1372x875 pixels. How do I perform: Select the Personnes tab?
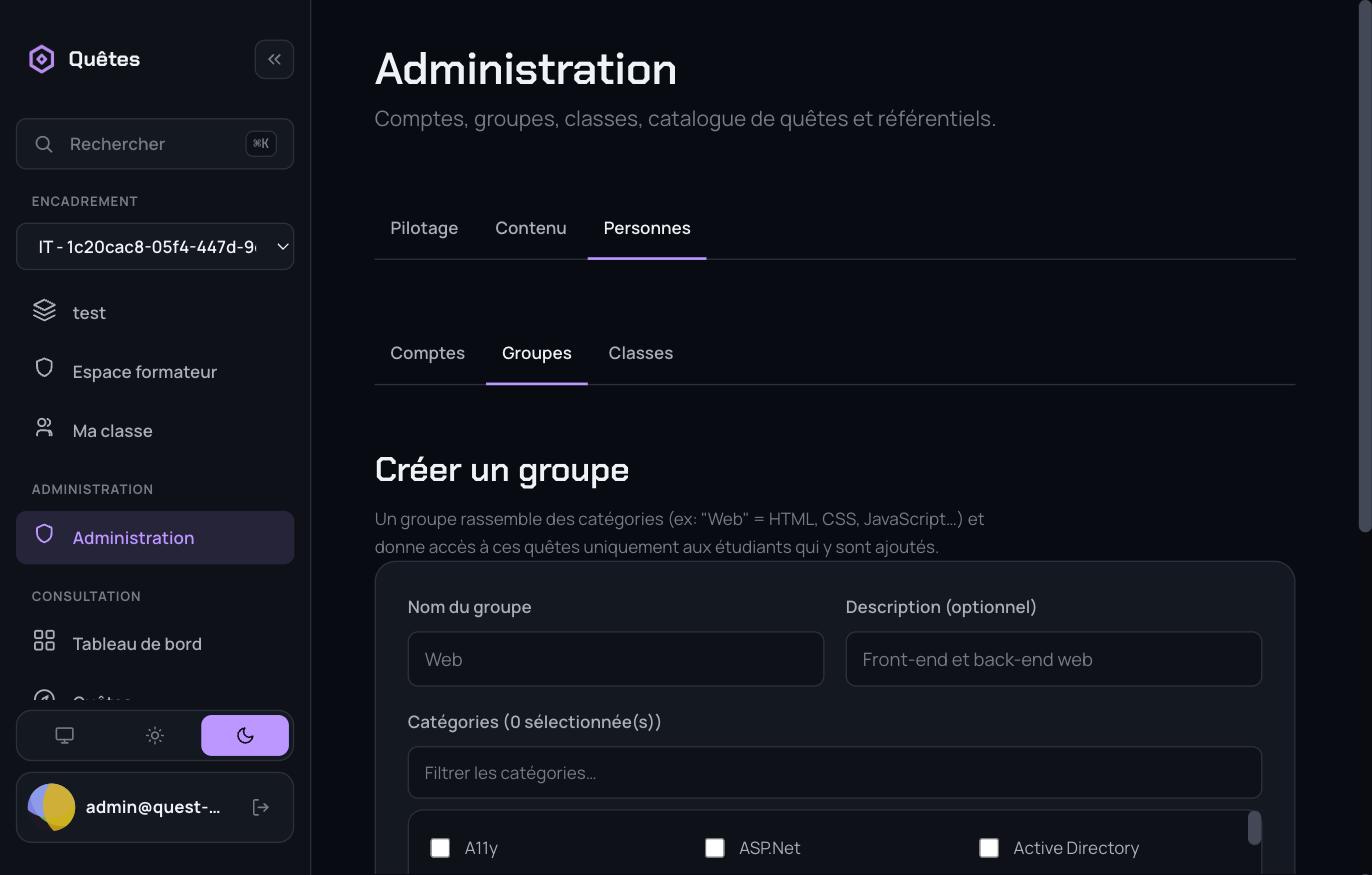pyautogui.click(x=647, y=228)
